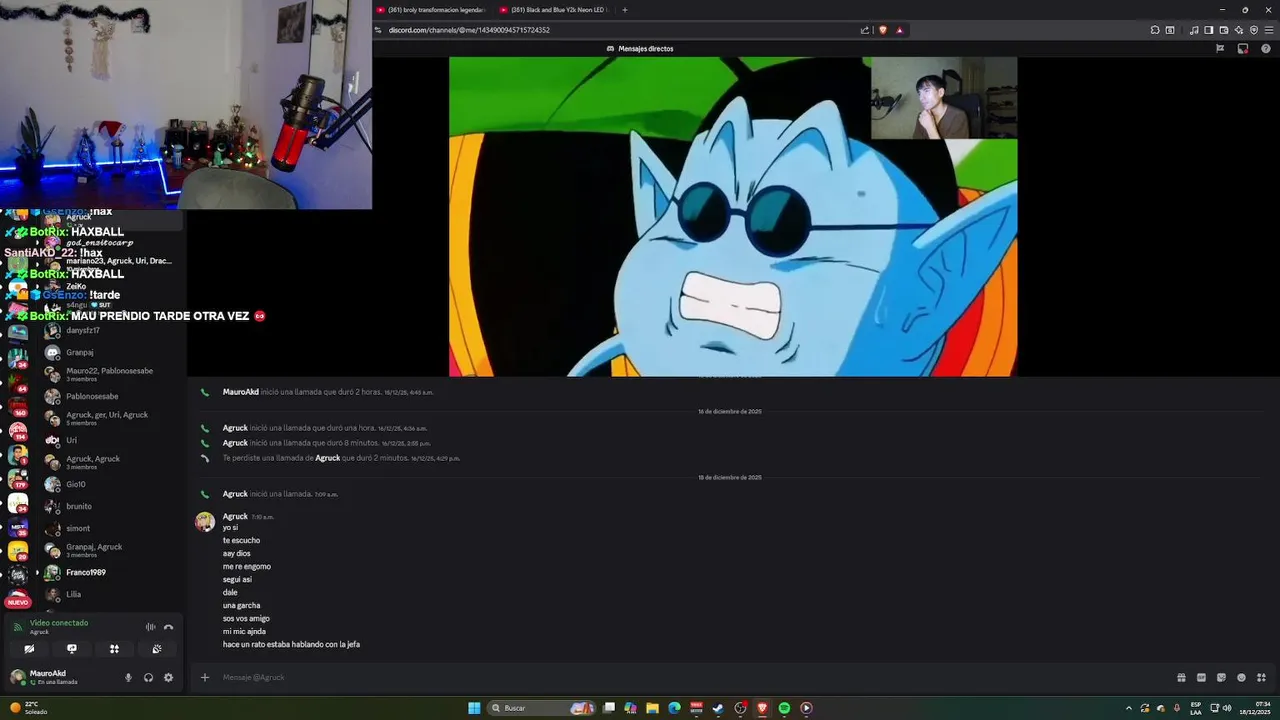
Task: Open activities launcher in the call panel
Action: click(114, 649)
